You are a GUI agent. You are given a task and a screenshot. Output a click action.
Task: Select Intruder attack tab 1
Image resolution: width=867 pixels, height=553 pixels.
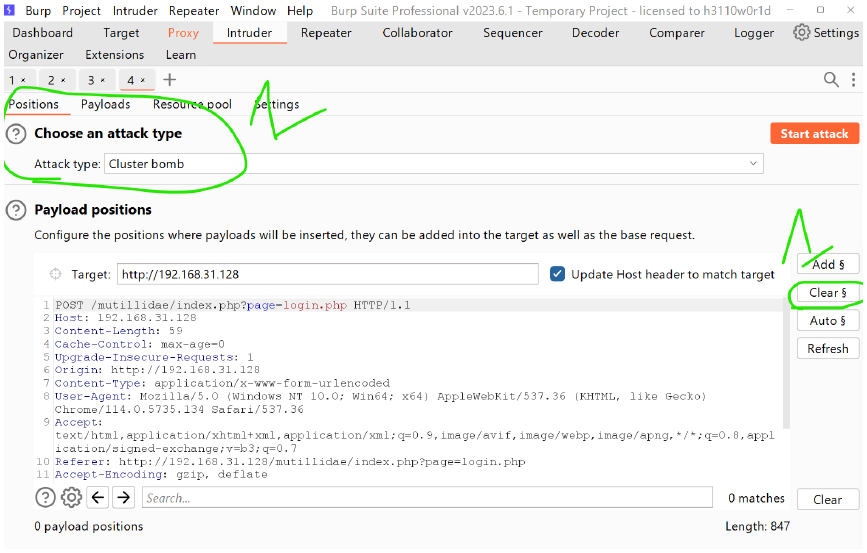[12, 81]
